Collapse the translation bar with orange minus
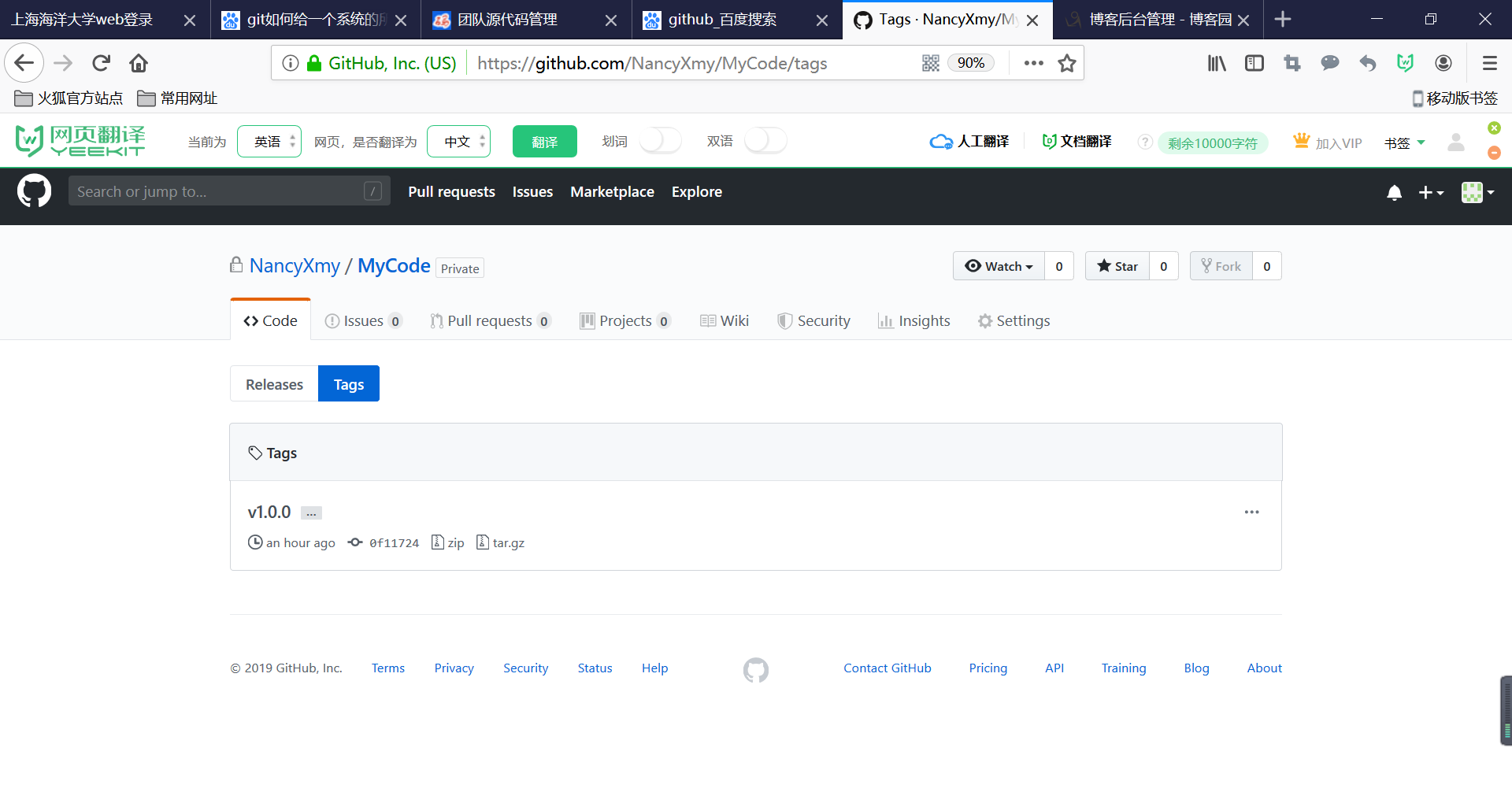Image resolution: width=1512 pixels, height=803 pixels. coord(1494,153)
